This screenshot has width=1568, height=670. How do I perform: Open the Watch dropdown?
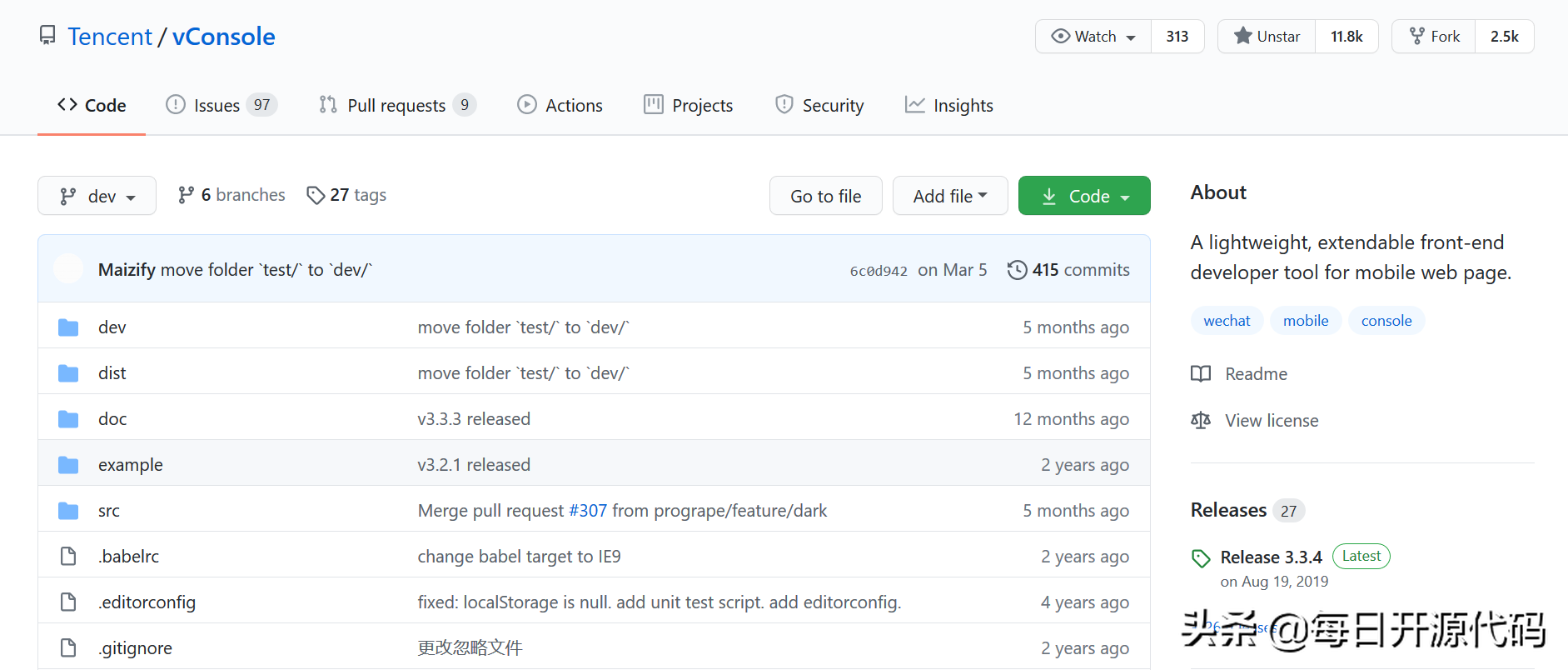coord(1093,37)
